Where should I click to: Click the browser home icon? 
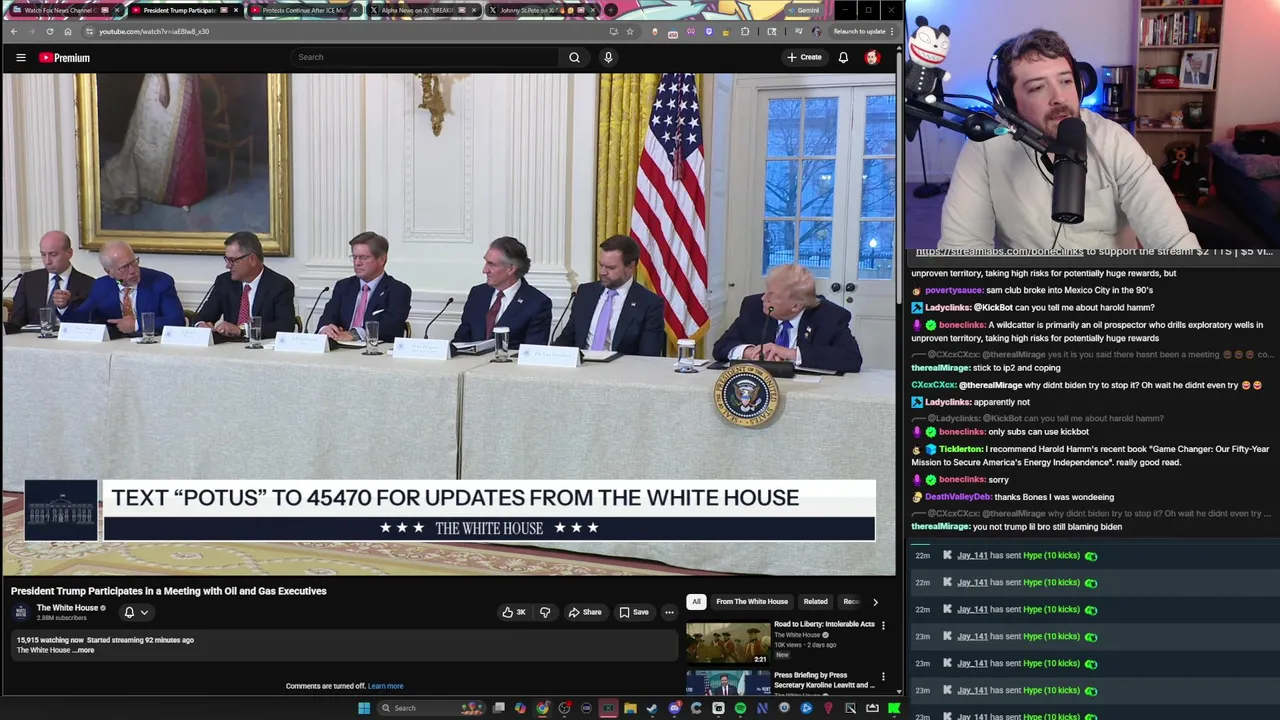(68, 31)
